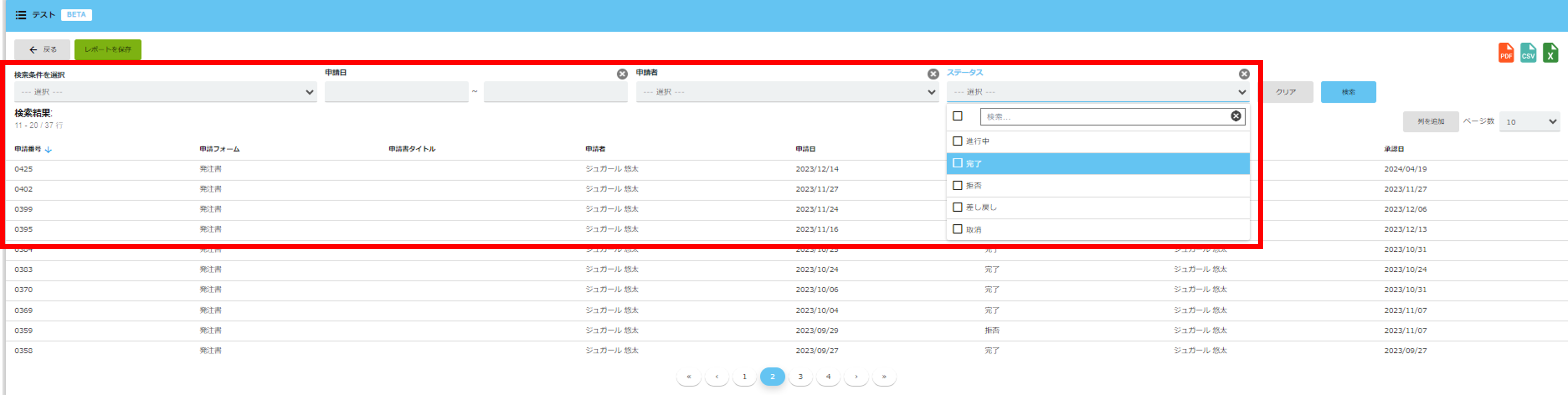Screen dimensions: 1568x395
Task: Select application number 0359
Action: [24, 331]
